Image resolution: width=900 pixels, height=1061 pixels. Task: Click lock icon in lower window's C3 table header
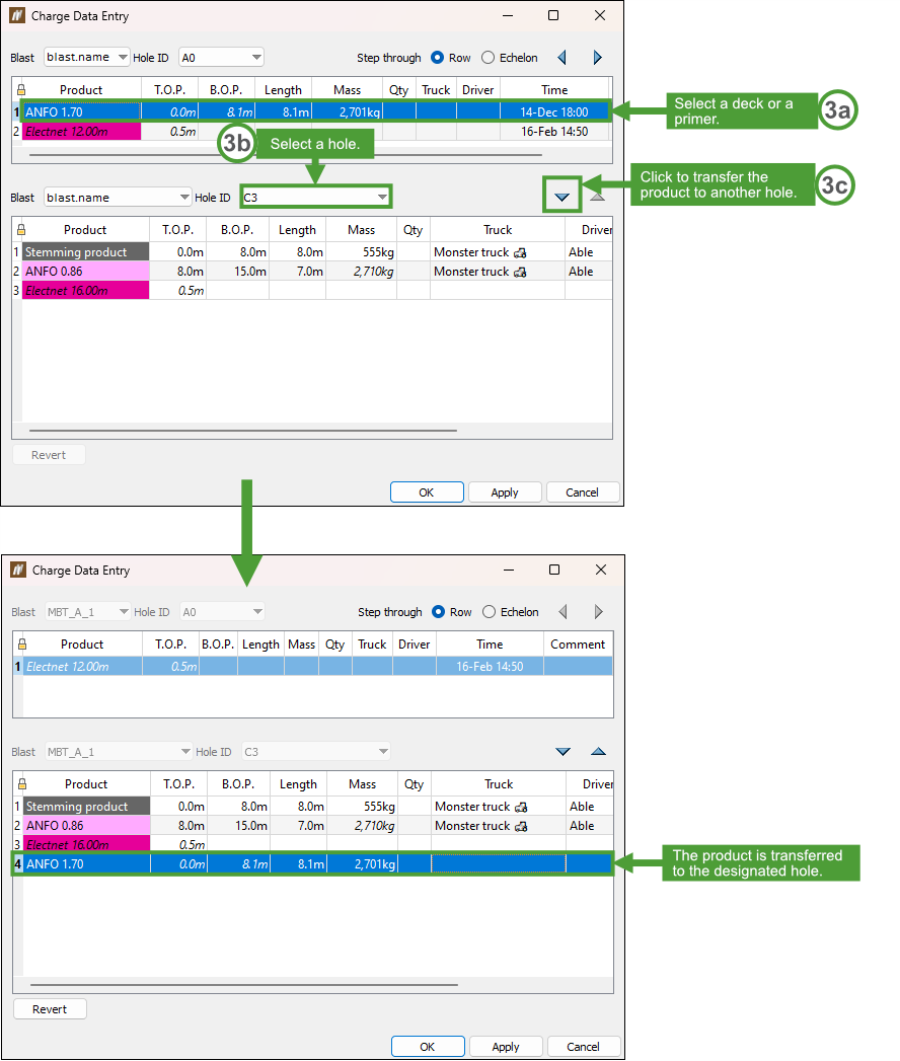[x=22, y=784]
